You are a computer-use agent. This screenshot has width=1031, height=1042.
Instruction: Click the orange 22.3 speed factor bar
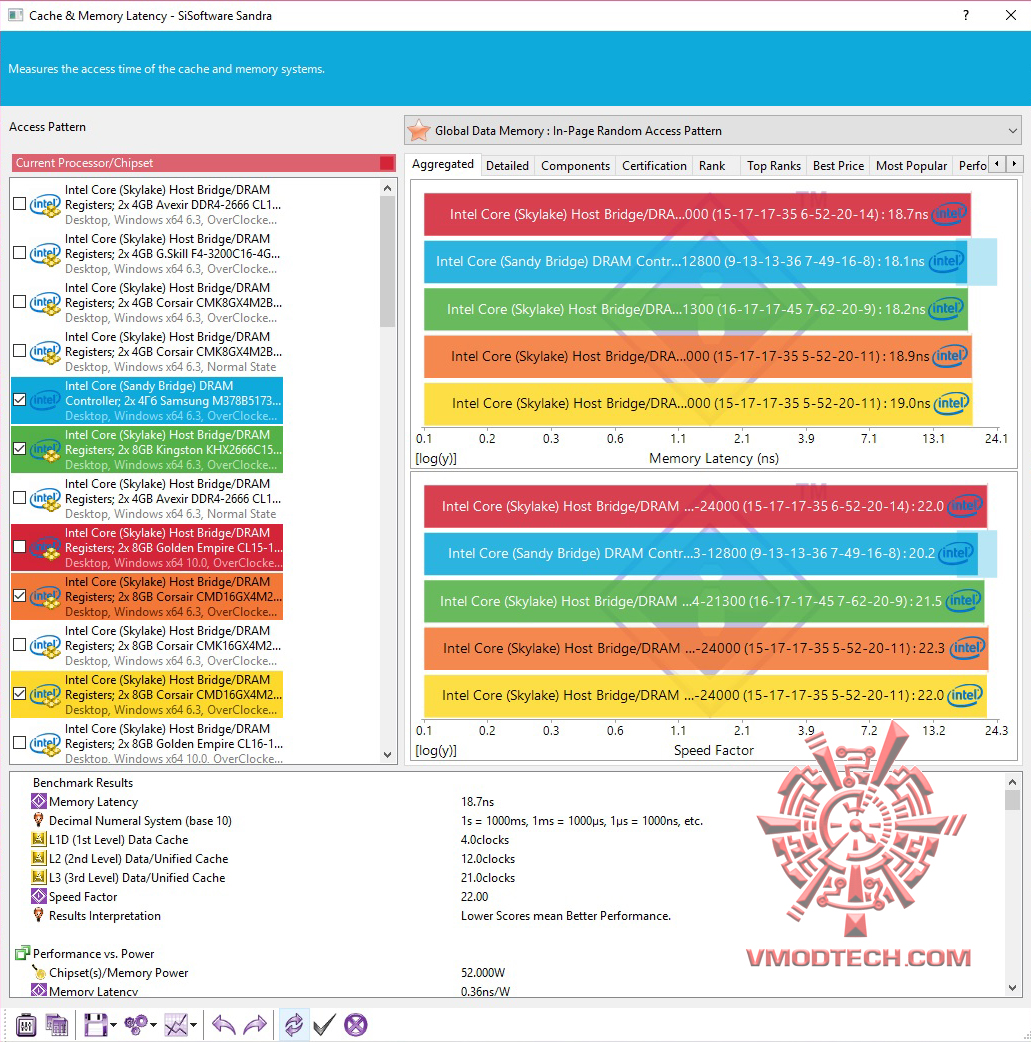(706, 648)
